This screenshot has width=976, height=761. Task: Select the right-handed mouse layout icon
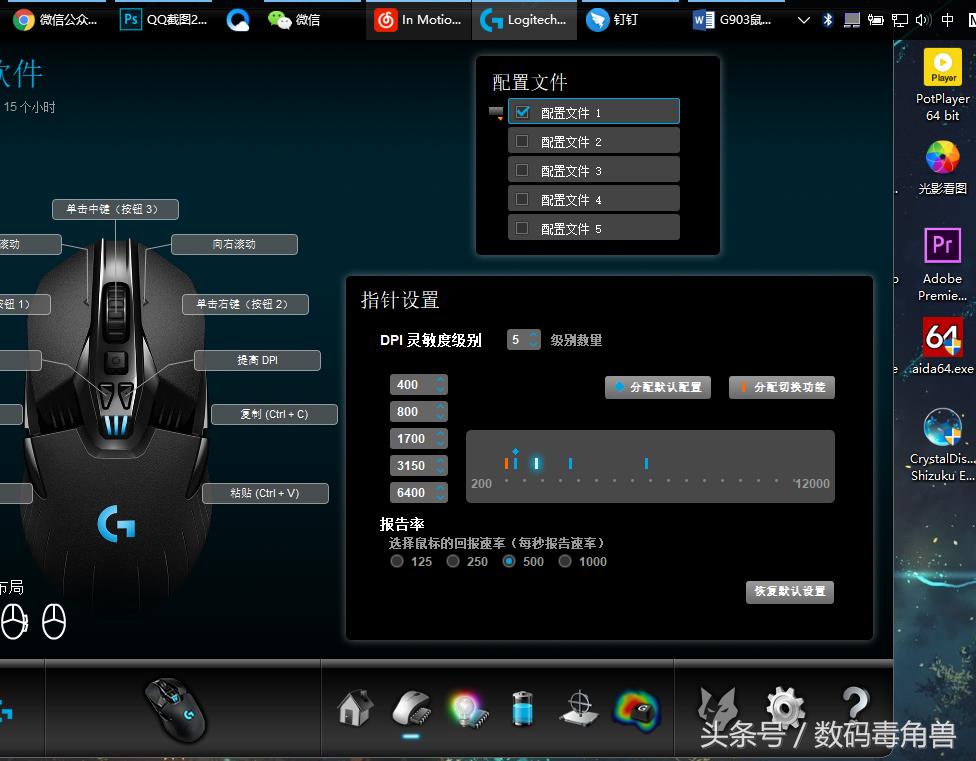(x=54, y=621)
